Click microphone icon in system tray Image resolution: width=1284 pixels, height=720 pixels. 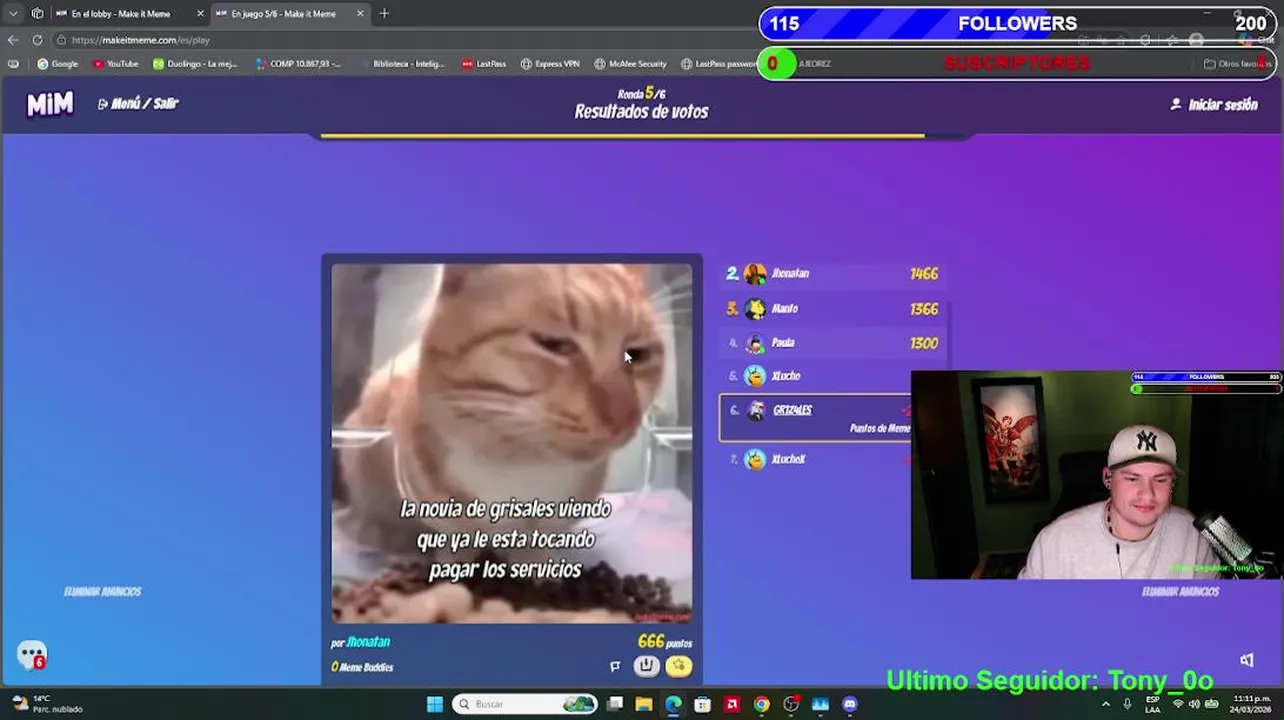(1127, 704)
